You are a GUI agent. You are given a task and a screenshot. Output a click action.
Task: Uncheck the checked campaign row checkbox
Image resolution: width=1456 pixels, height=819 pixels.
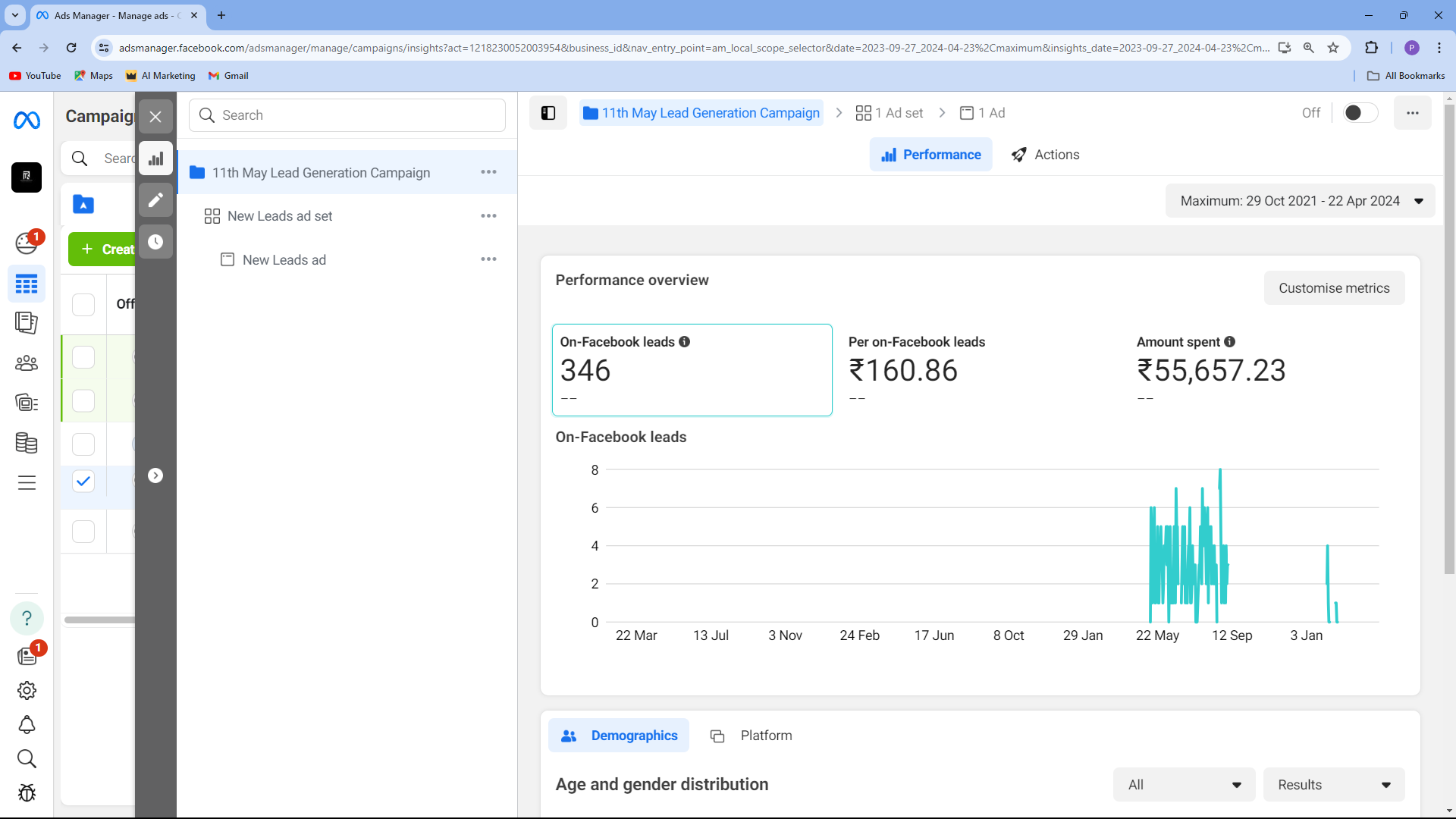pyautogui.click(x=83, y=482)
